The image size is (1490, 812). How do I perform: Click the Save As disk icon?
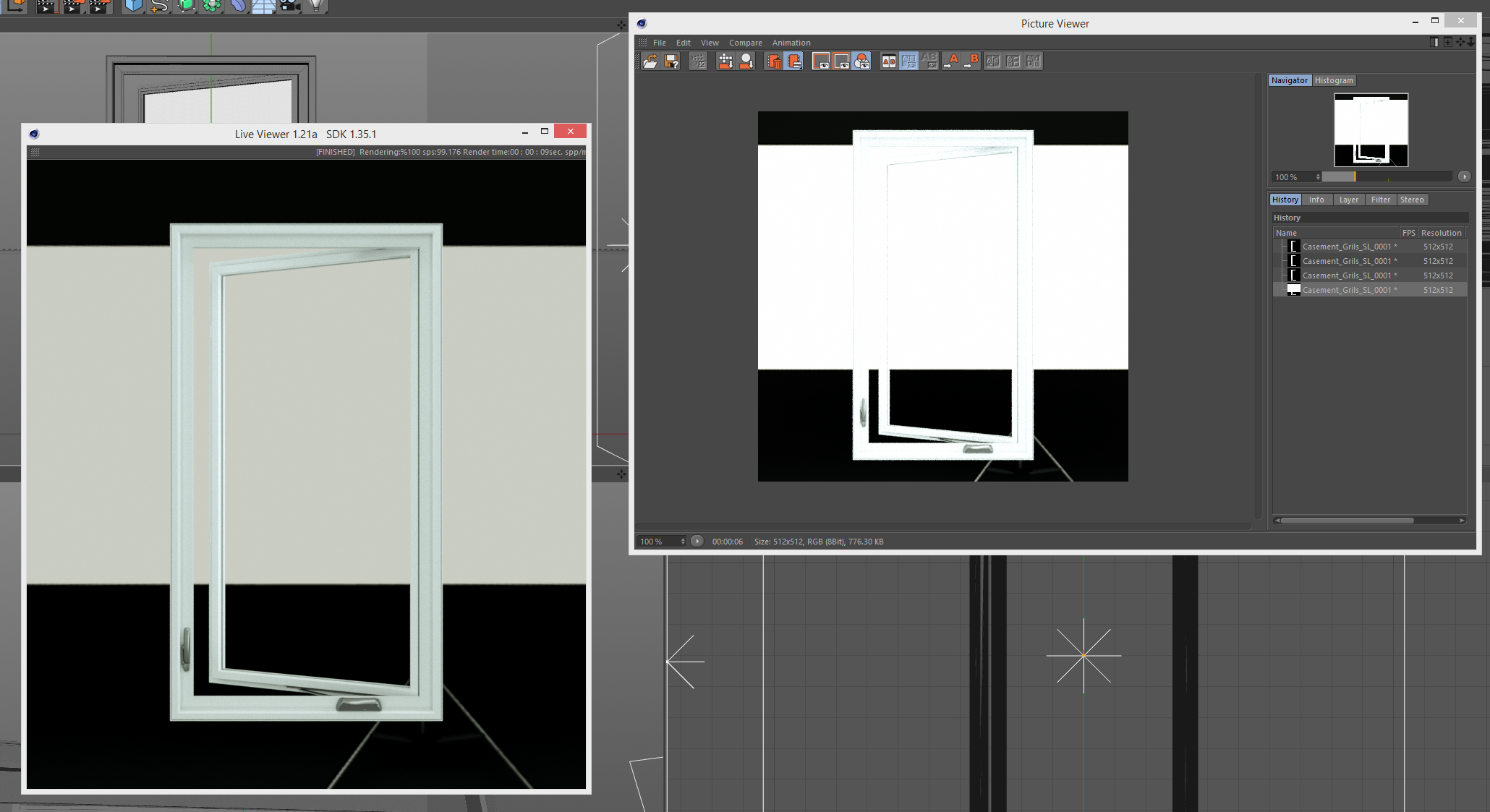671,61
